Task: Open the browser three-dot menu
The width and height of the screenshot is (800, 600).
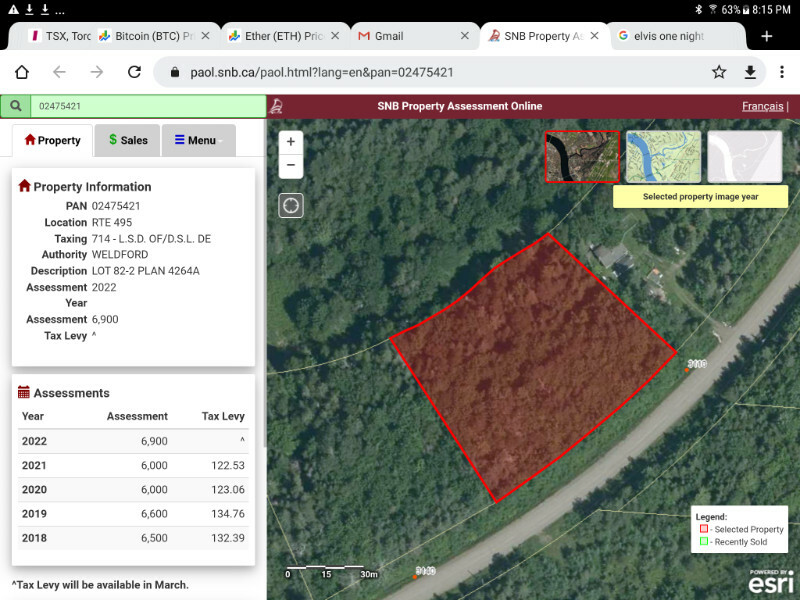Action: point(782,72)
